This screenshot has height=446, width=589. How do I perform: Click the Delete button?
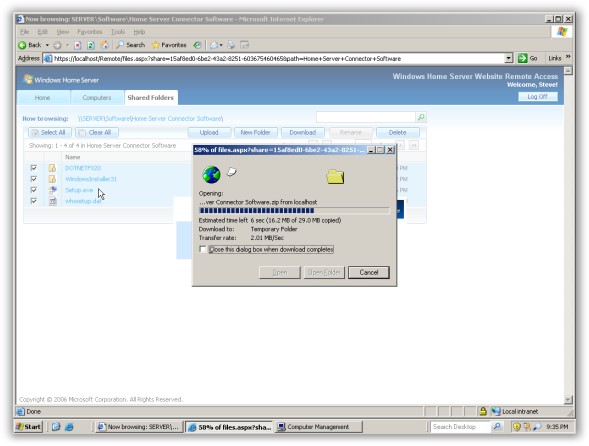point(397,132)
